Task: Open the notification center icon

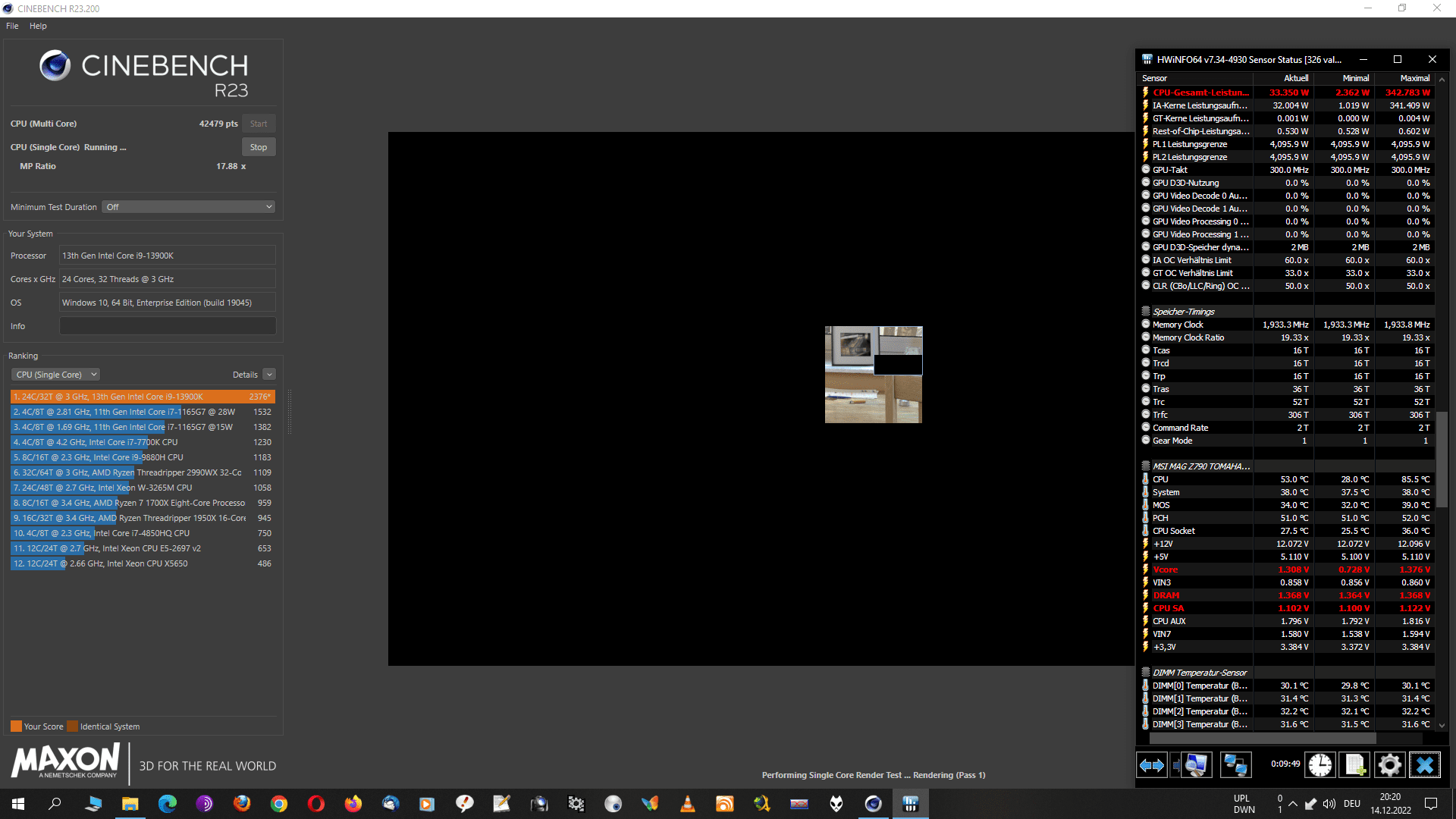Action: 1431,804
